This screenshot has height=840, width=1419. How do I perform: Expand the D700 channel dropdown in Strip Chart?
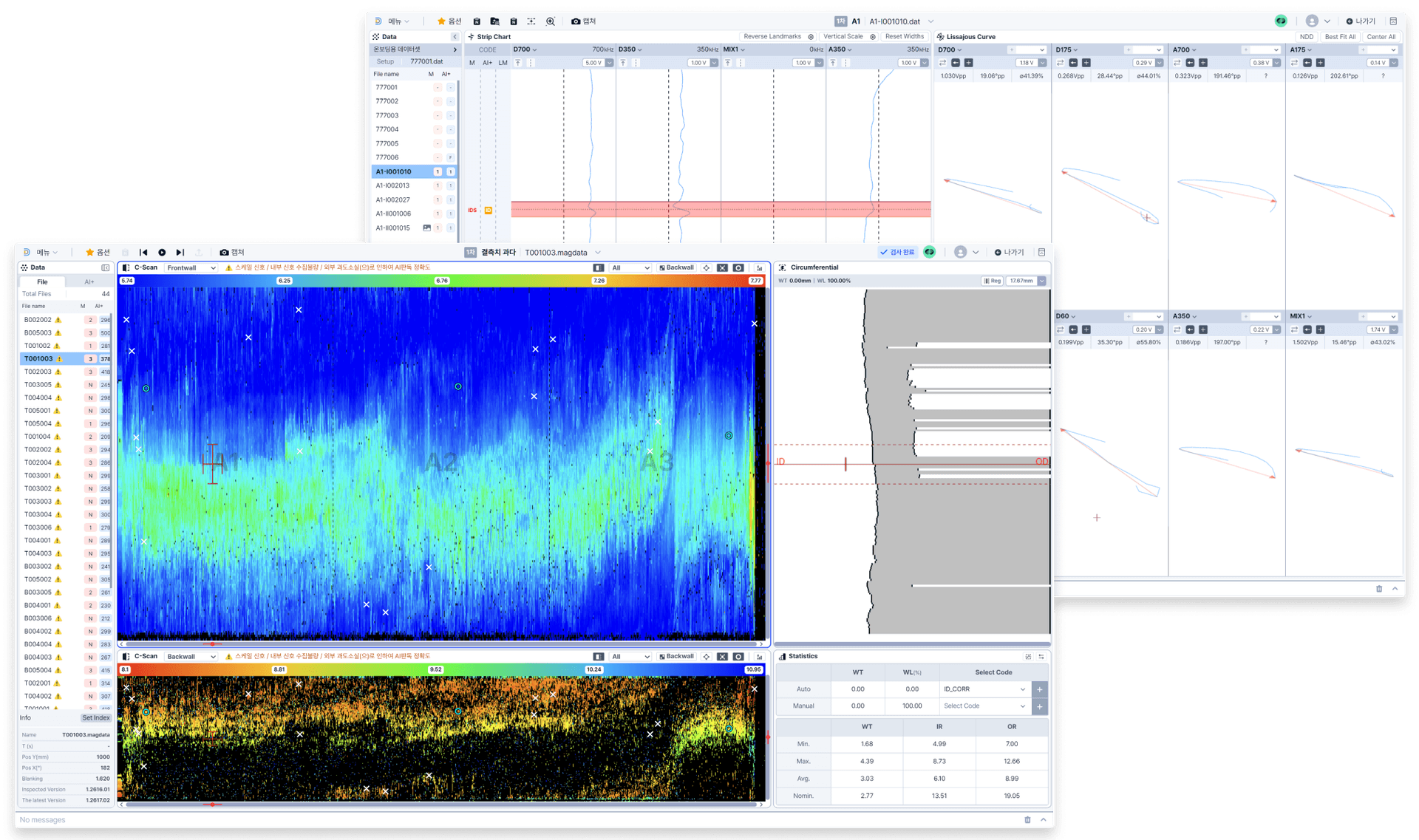tap(525, 49)
